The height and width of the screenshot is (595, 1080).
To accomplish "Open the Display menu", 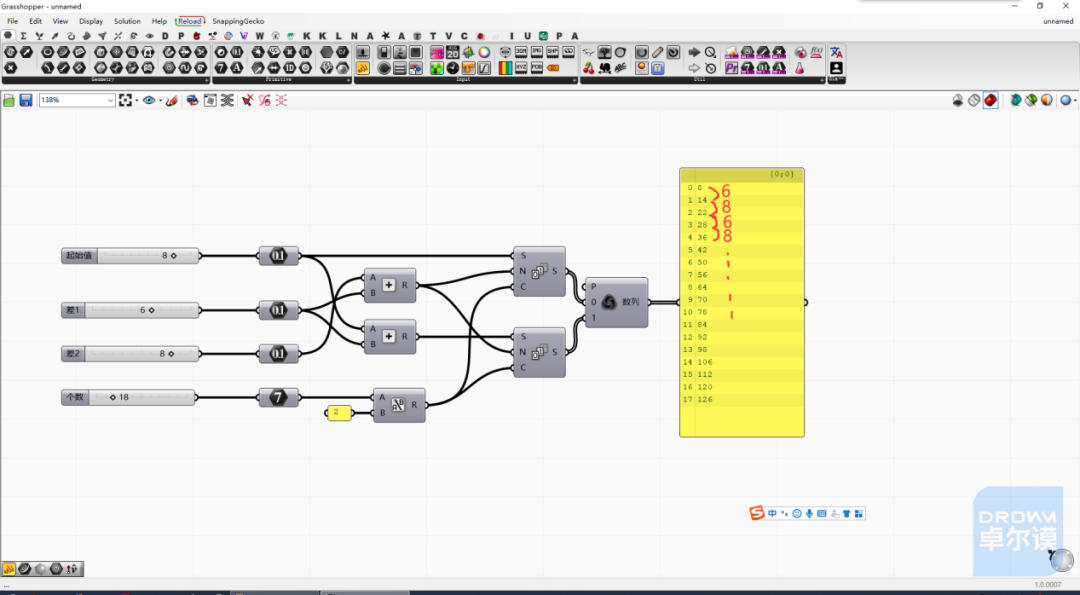I will 91,21.
